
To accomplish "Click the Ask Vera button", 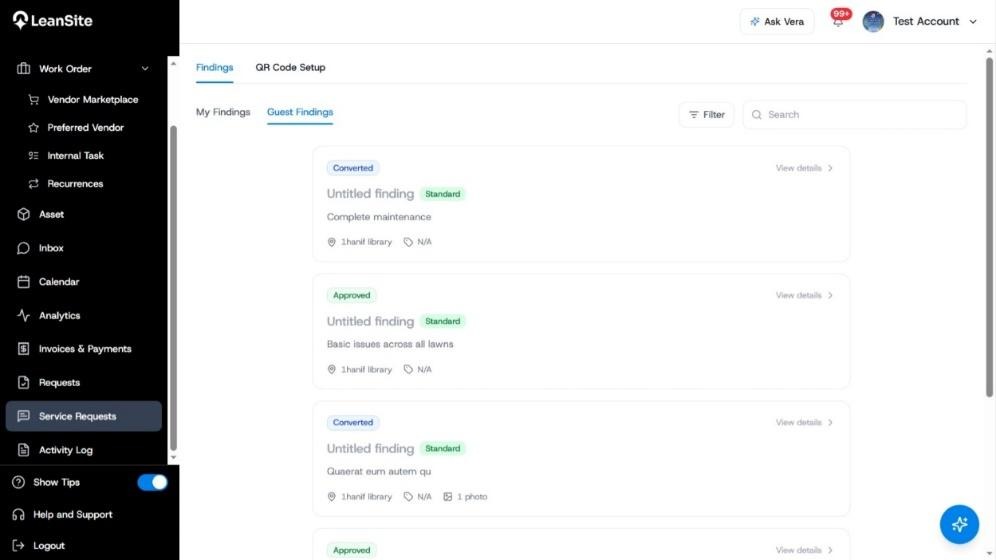I will (777, 22).
